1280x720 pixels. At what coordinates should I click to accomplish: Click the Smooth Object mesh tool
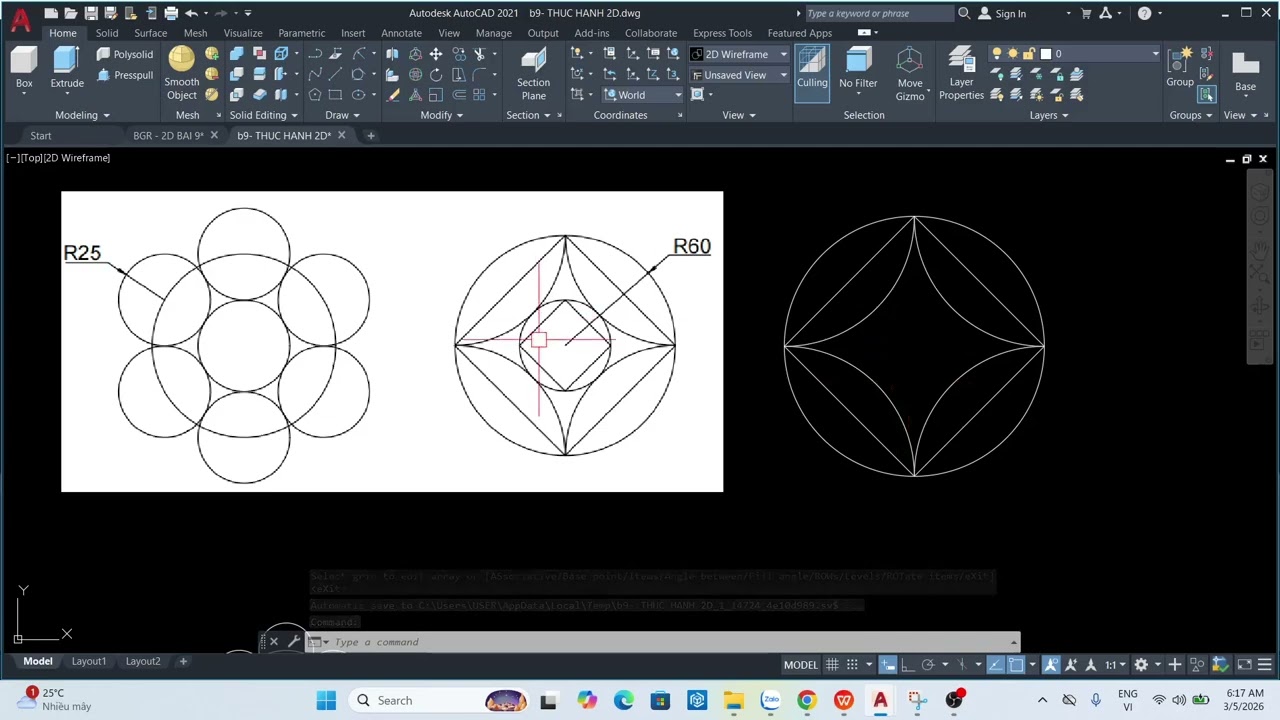182,73
